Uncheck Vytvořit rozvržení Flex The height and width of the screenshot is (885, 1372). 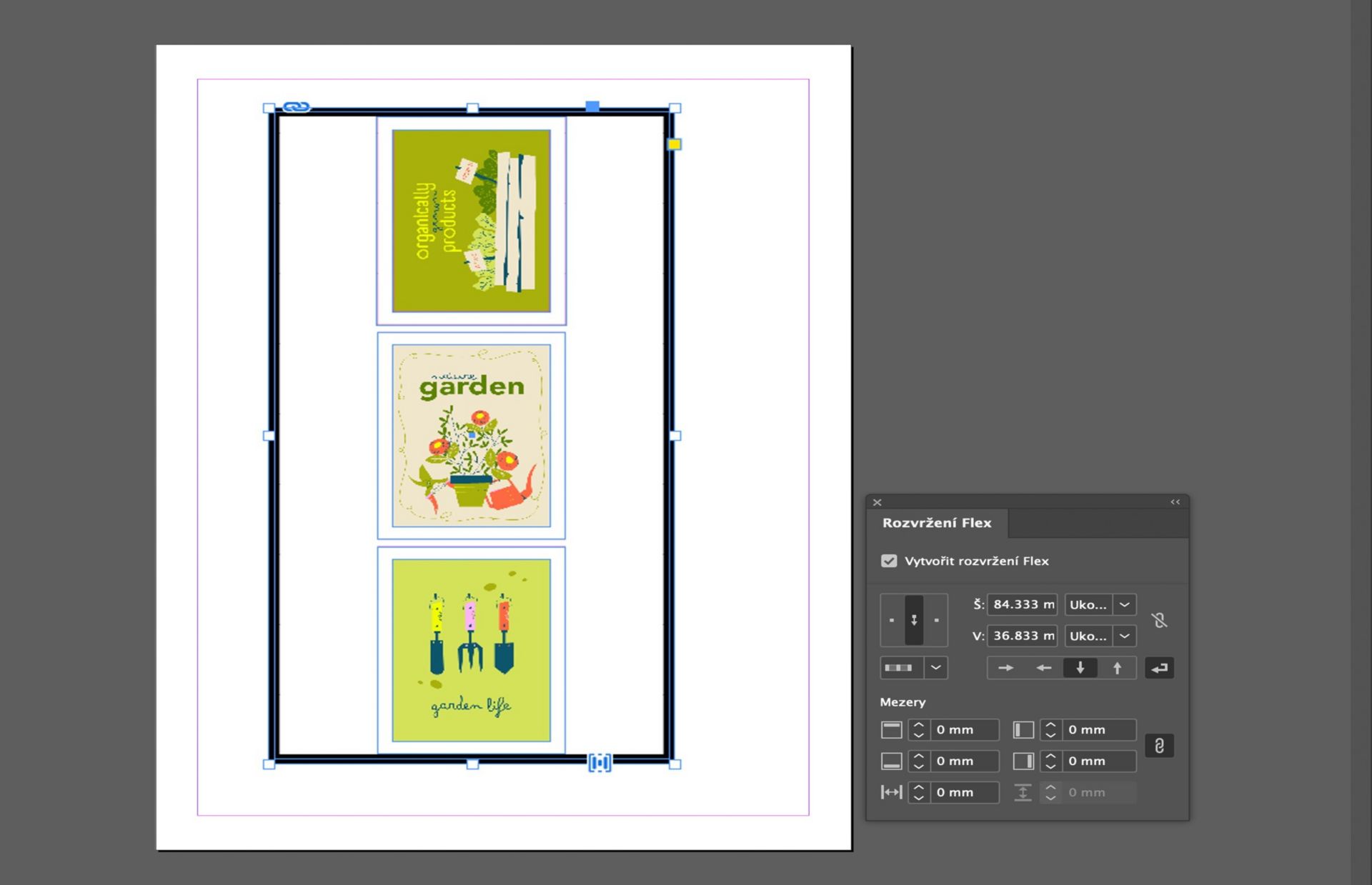point(889,561)
